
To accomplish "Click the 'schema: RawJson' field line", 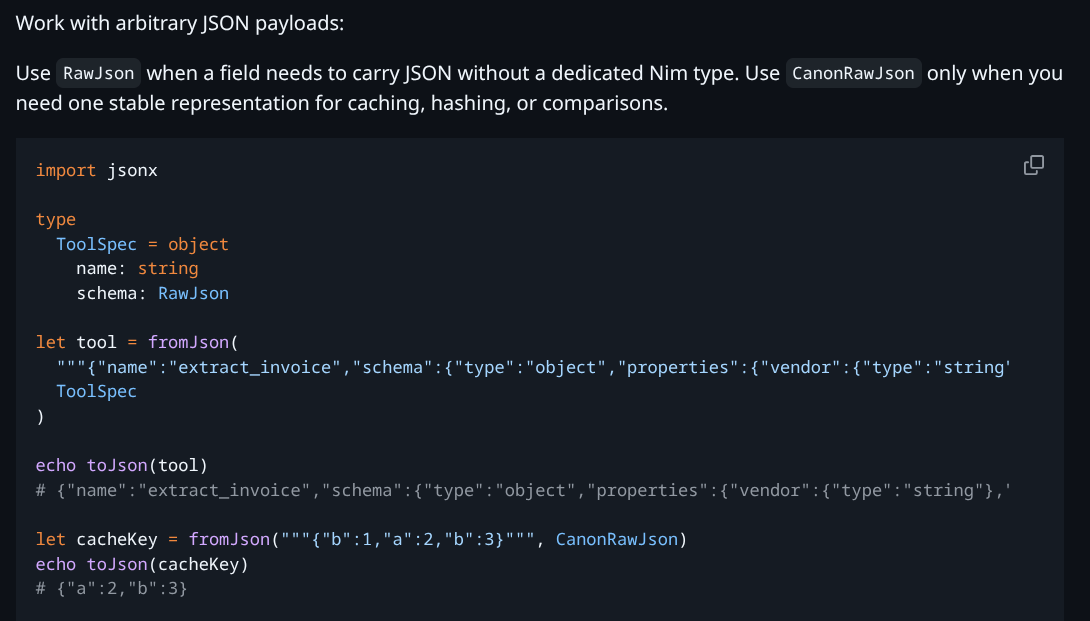I will pyautogui.click(x=152, y=293).
